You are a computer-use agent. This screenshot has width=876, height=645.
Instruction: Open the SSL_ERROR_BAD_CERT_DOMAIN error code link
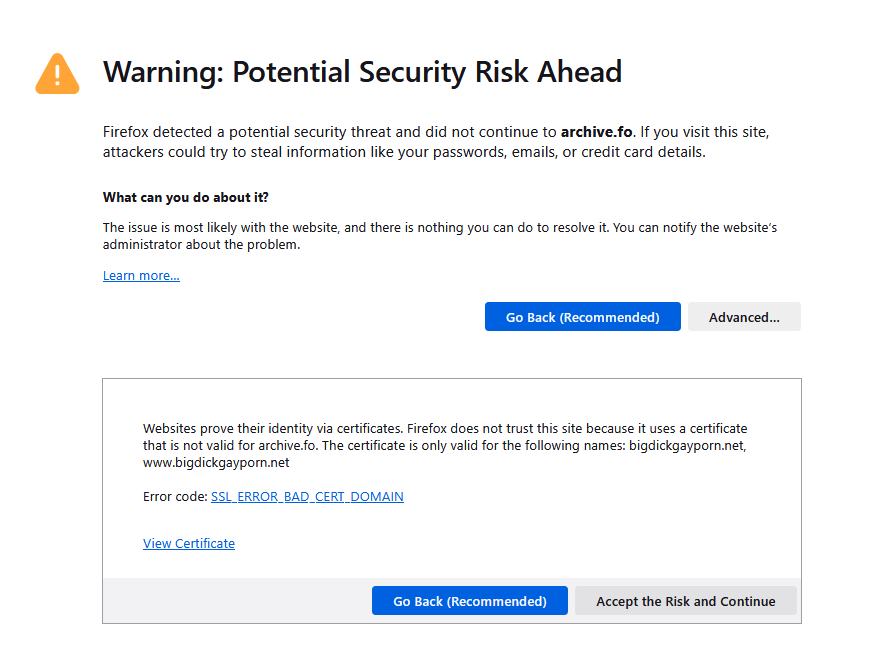tap(307, 496)
